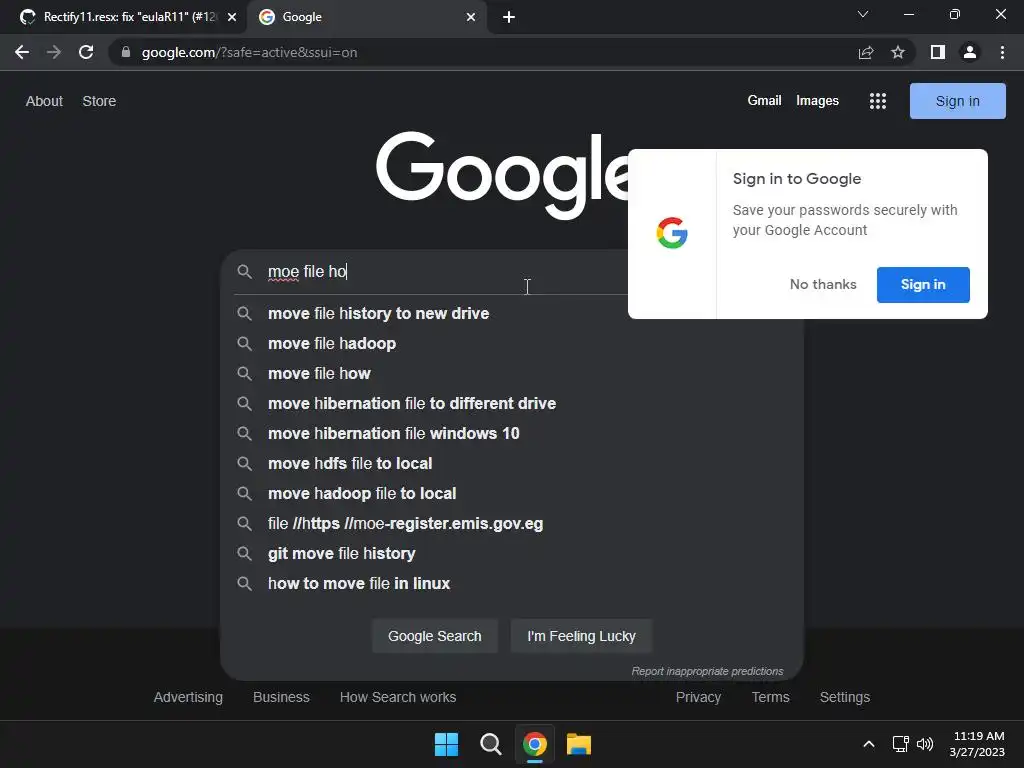Click the magnifier icon in the search box

(x=244, y=272)
